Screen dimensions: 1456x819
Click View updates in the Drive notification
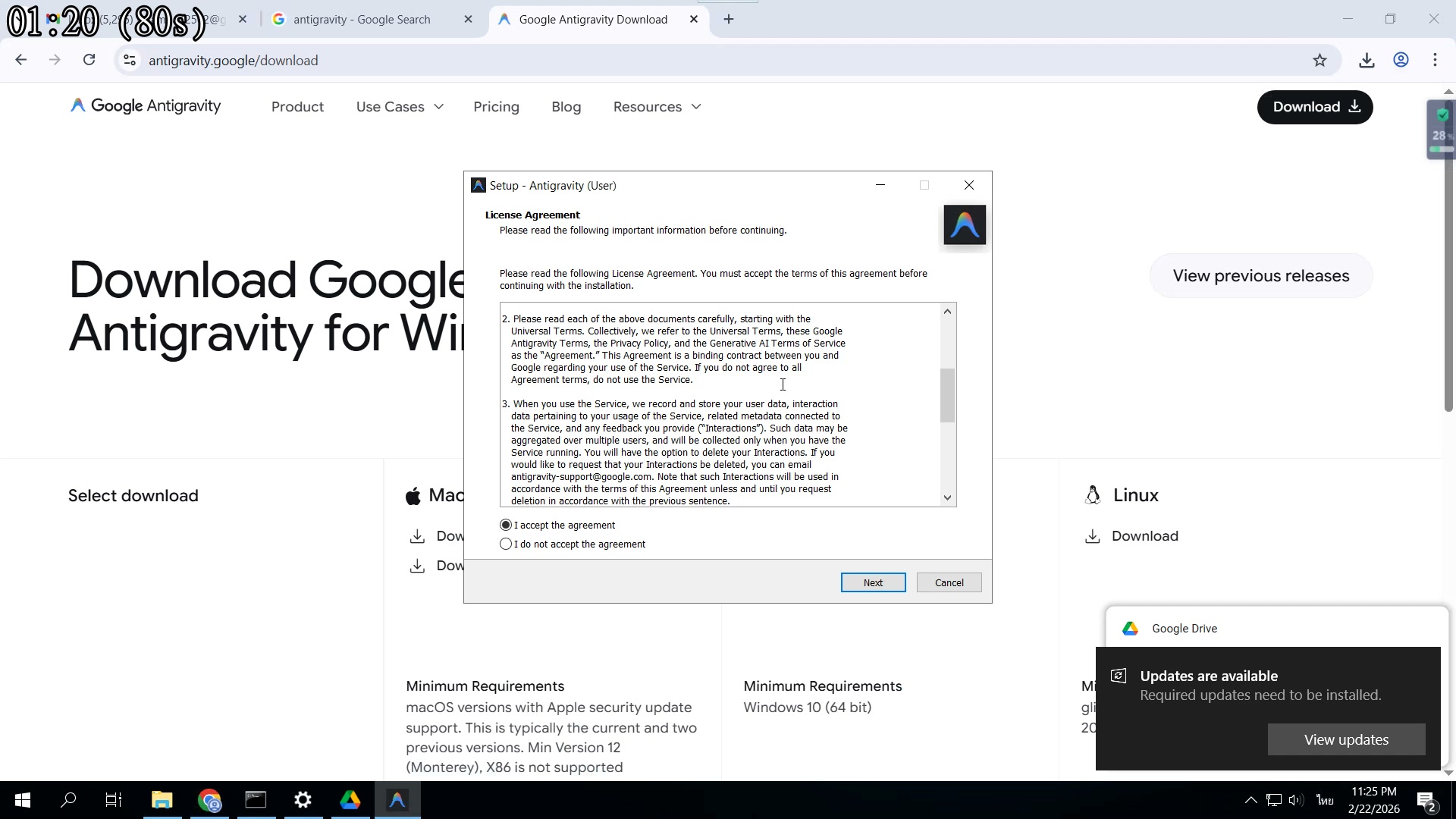(1346, 739)
